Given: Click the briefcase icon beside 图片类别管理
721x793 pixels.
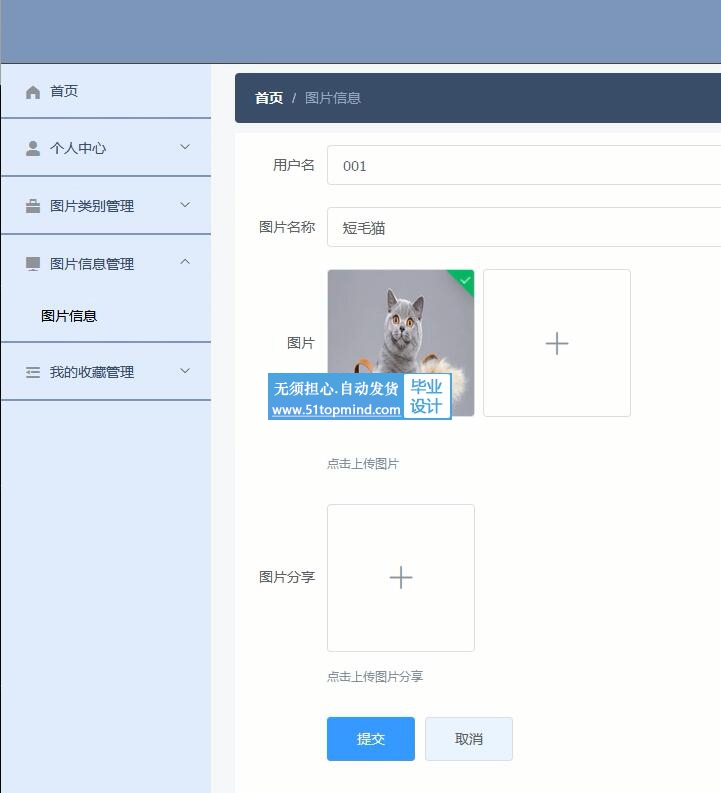Looking at the screenshot, I should click(33, 206).
